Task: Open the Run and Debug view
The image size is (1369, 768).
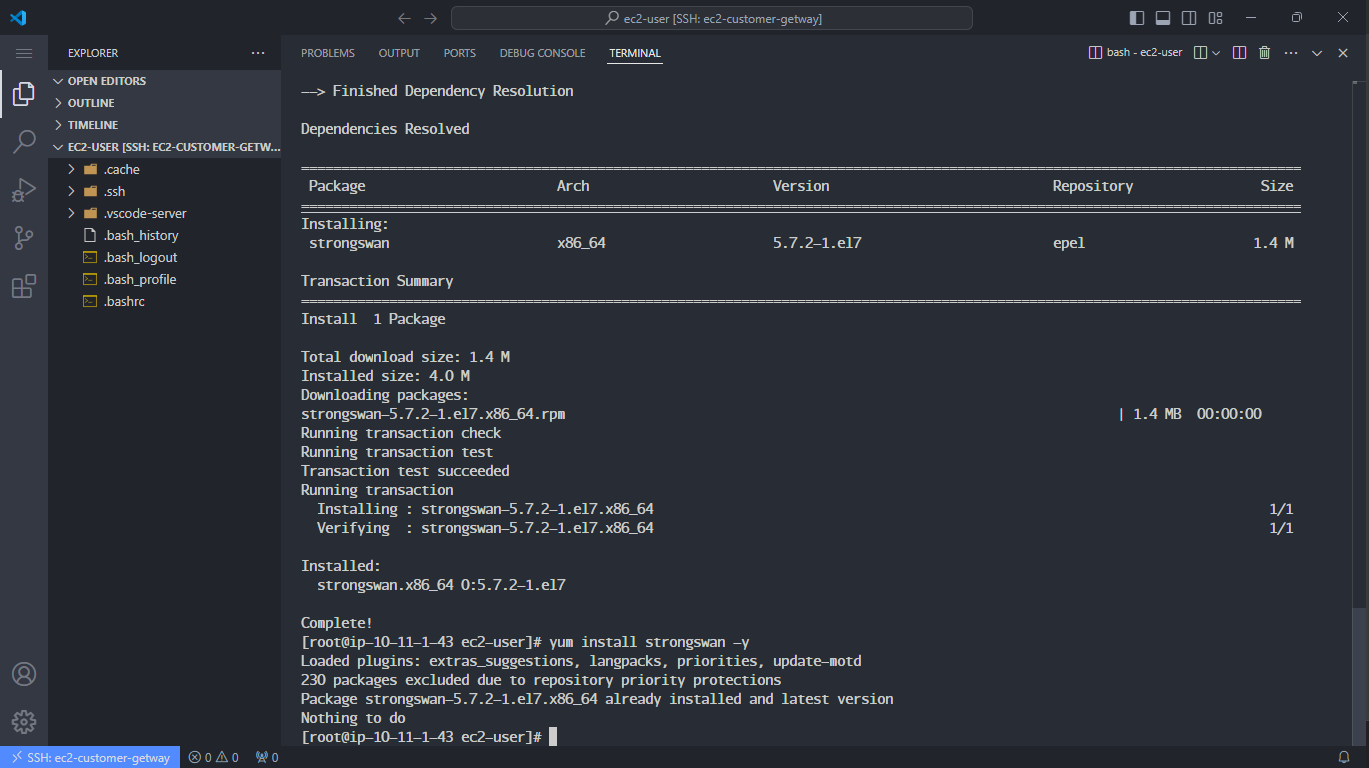Action: coord(24,190)
